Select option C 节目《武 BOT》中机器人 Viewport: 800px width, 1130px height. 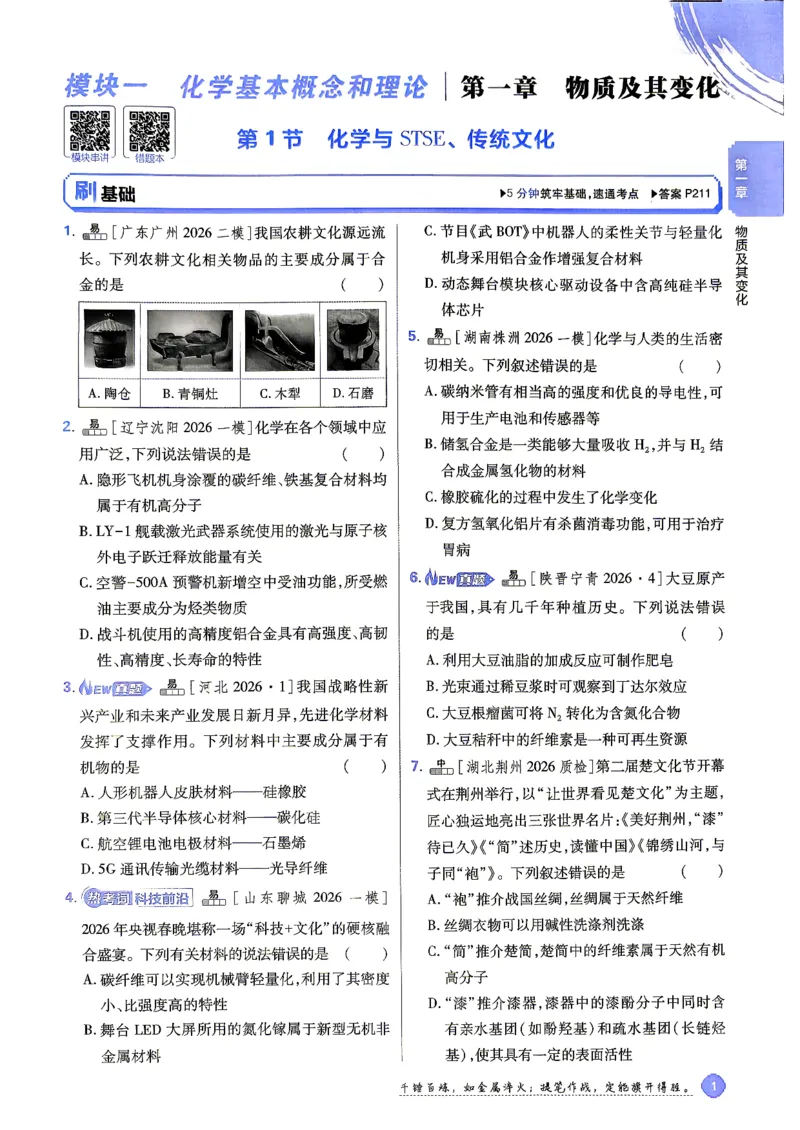click(x=573, y=245)
